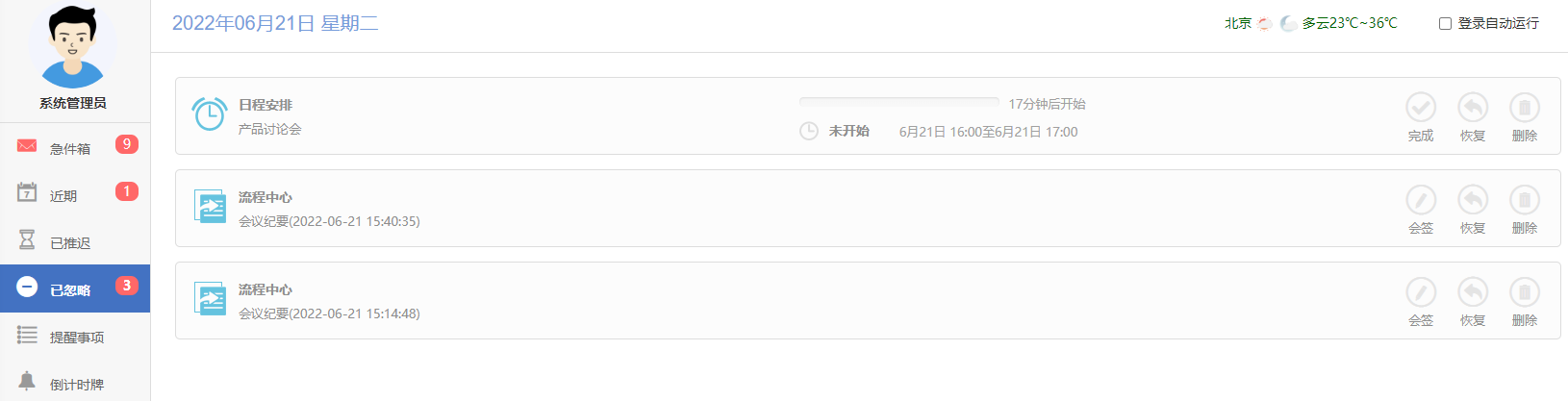Mark the 日程安排 item as 完成

(x=1421, y=107)
